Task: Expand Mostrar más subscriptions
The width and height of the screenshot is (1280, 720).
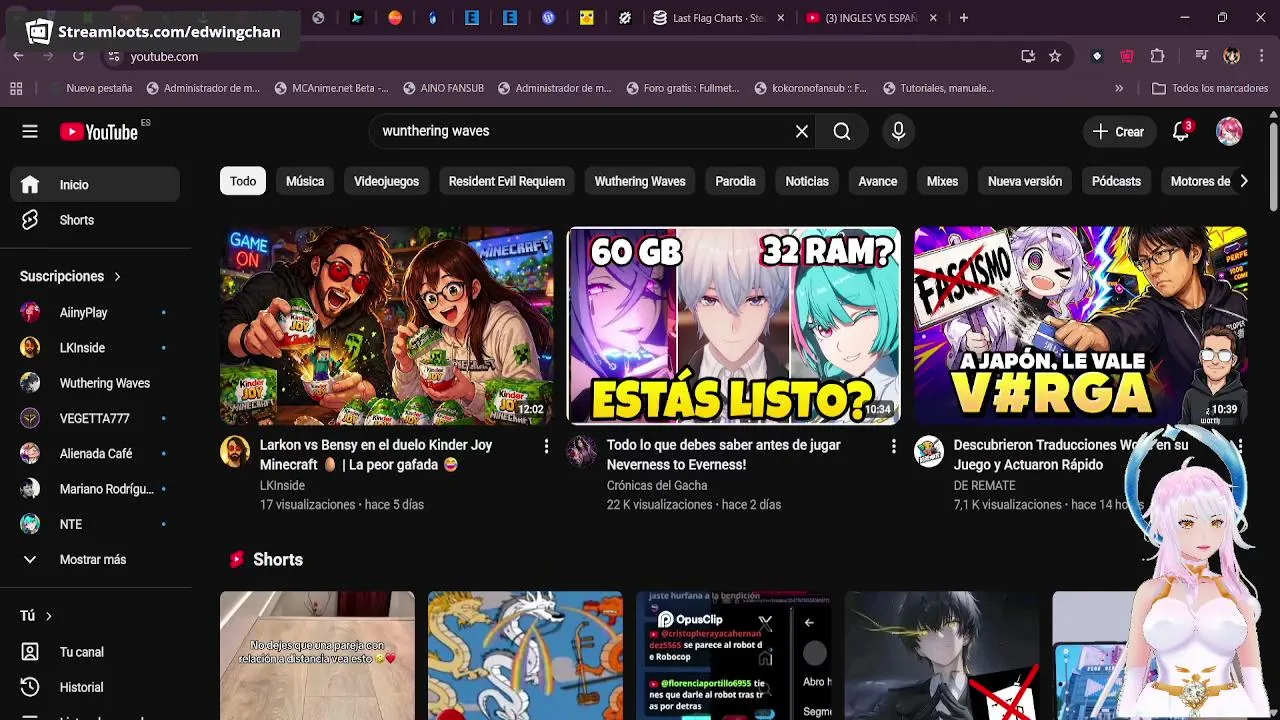Action: tap(96, 559)
